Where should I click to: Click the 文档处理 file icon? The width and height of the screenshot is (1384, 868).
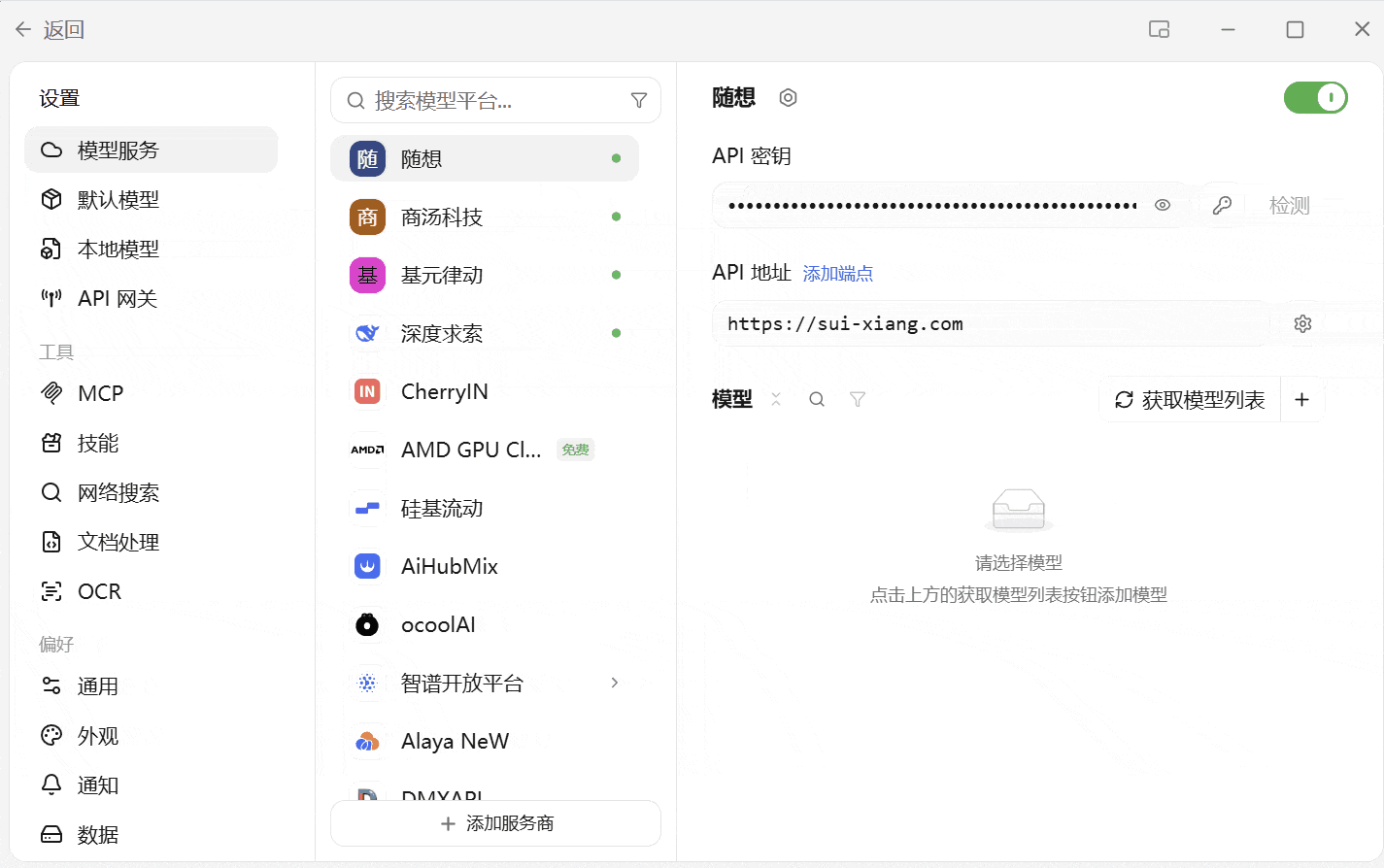[x=51, y=542]
